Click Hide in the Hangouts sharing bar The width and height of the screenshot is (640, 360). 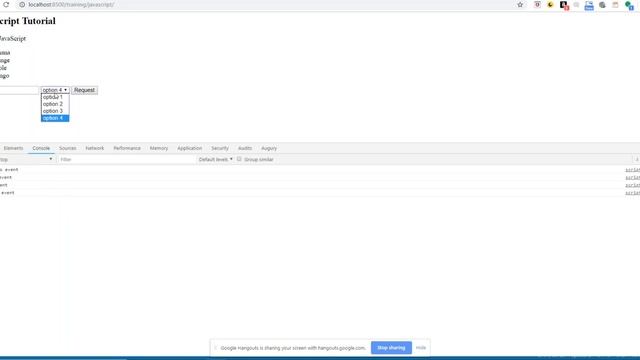(421, 348)
